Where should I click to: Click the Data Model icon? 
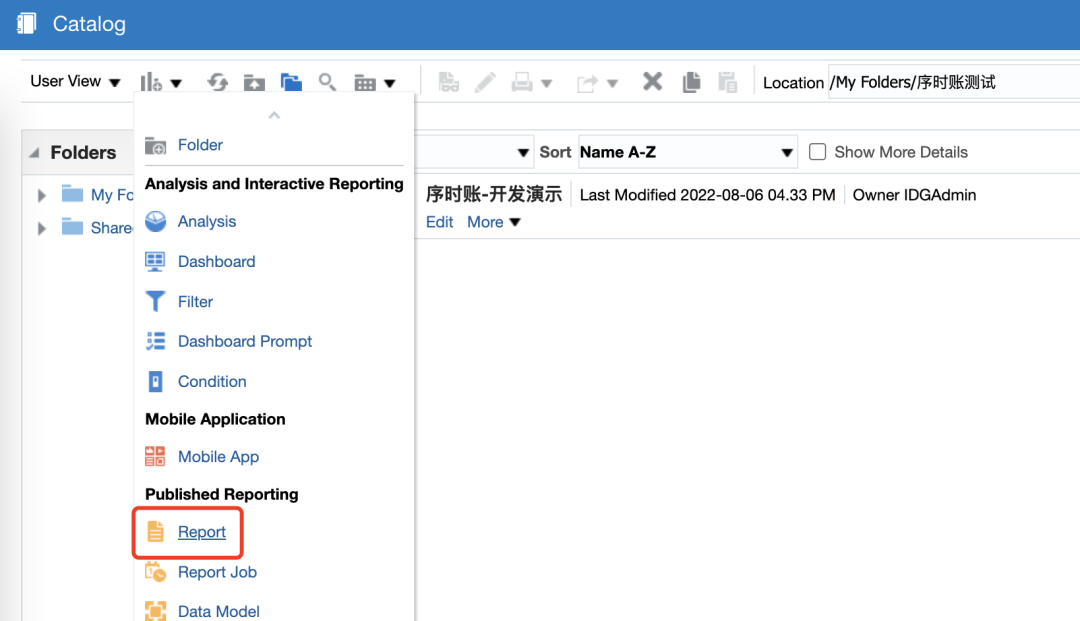tap(156, 611)
